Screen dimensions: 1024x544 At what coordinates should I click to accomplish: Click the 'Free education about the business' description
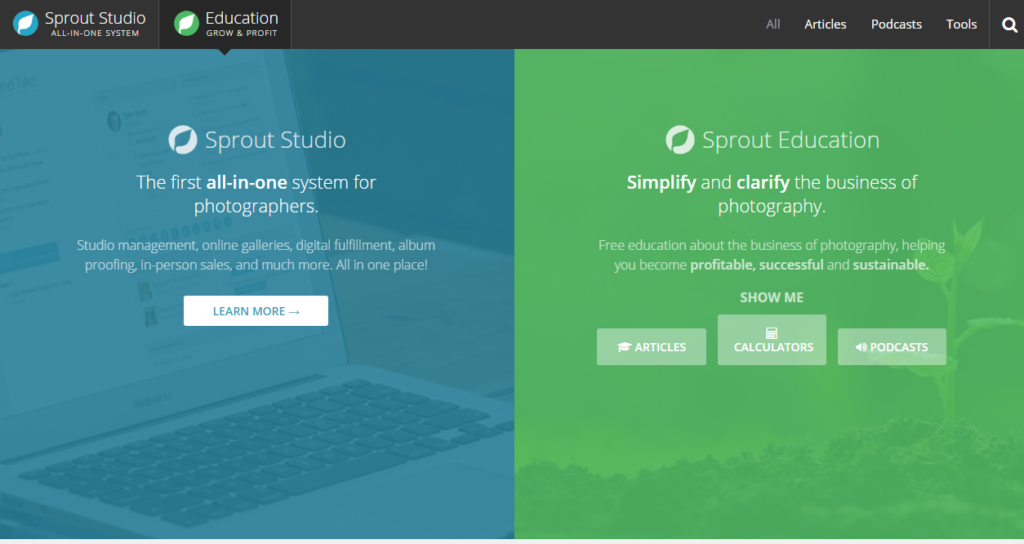click(x=771, y=255)
